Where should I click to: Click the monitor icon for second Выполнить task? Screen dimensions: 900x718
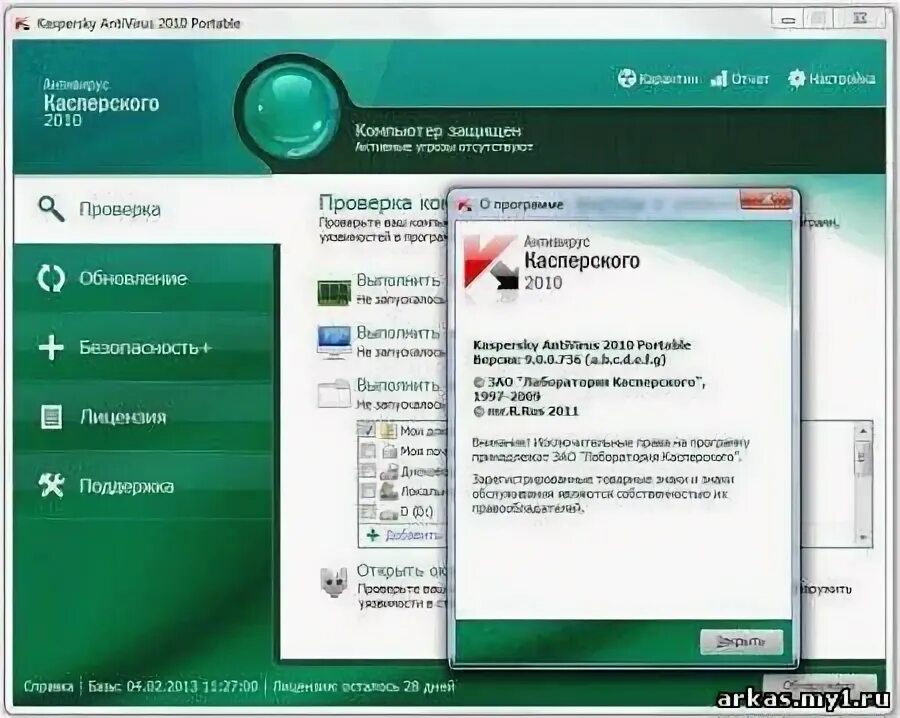(334, 342)
